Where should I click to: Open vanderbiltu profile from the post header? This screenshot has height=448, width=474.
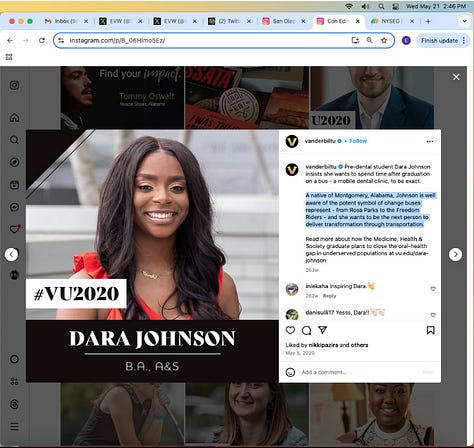(320, 141)
